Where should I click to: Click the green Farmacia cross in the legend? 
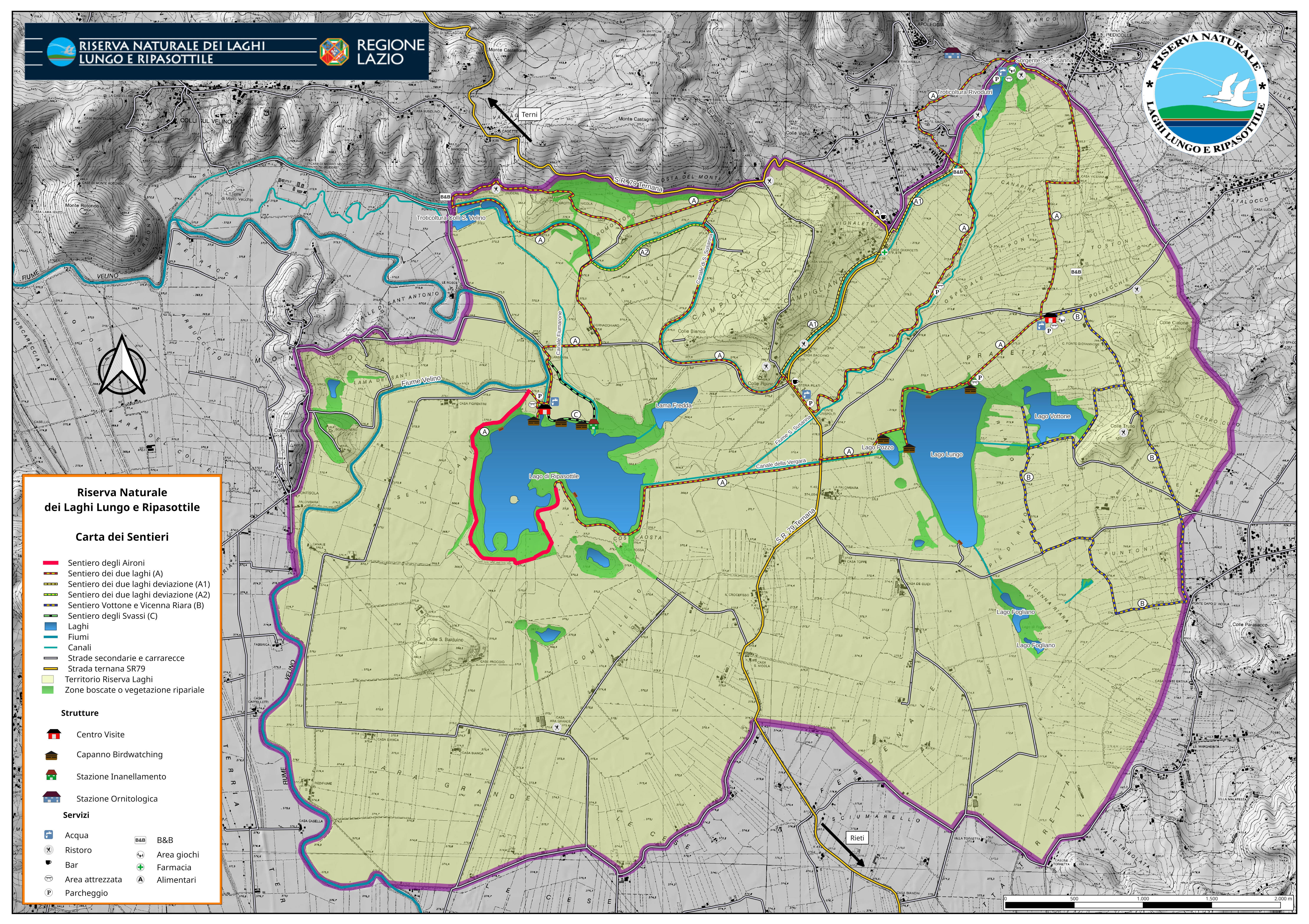pos(141,867)
